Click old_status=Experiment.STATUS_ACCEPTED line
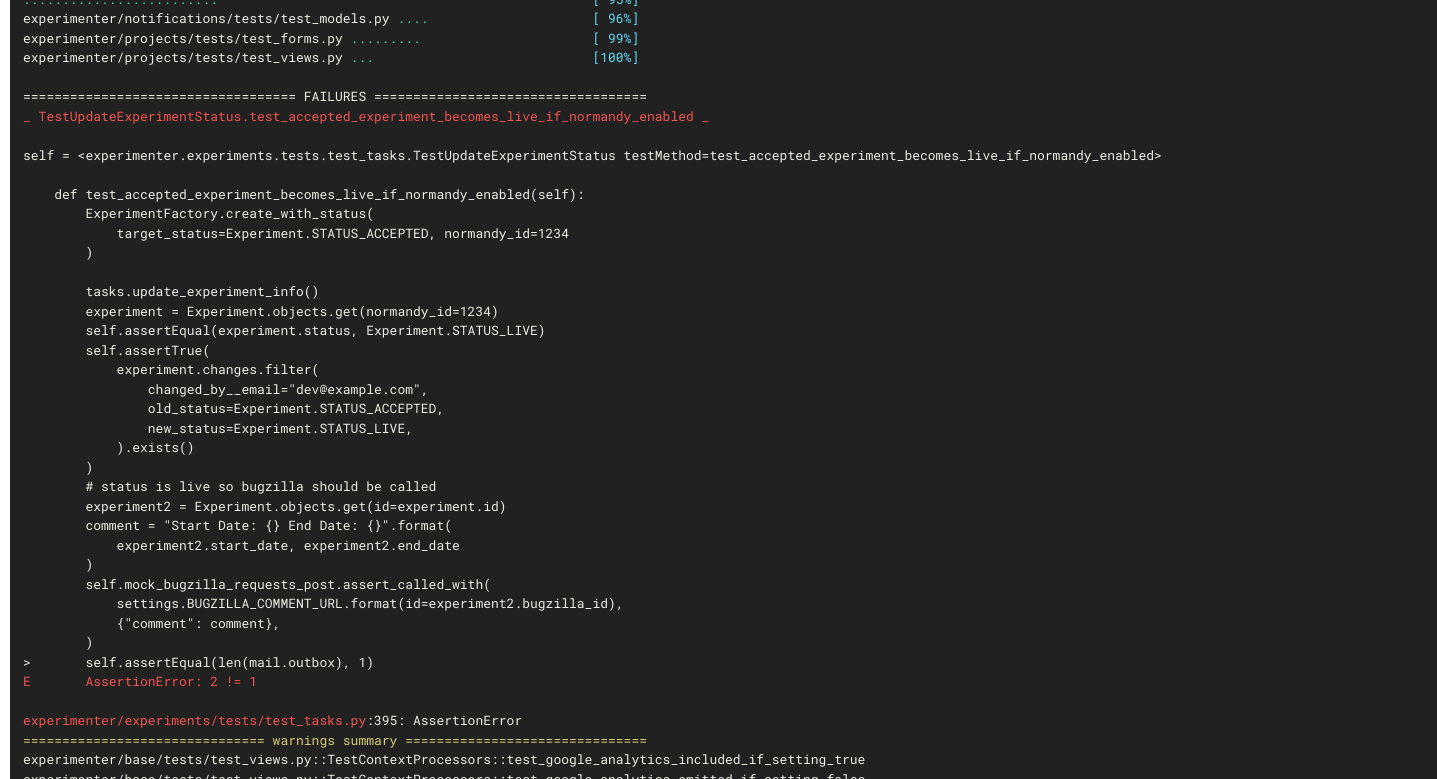This screenshot has height=779, width=1437. tap(295, 409)
